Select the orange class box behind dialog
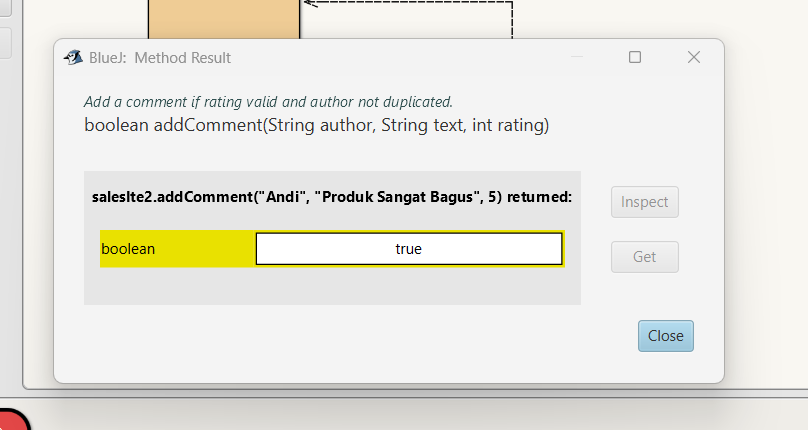This screenshot has height=430, width=808. click(x=223, y=19)
